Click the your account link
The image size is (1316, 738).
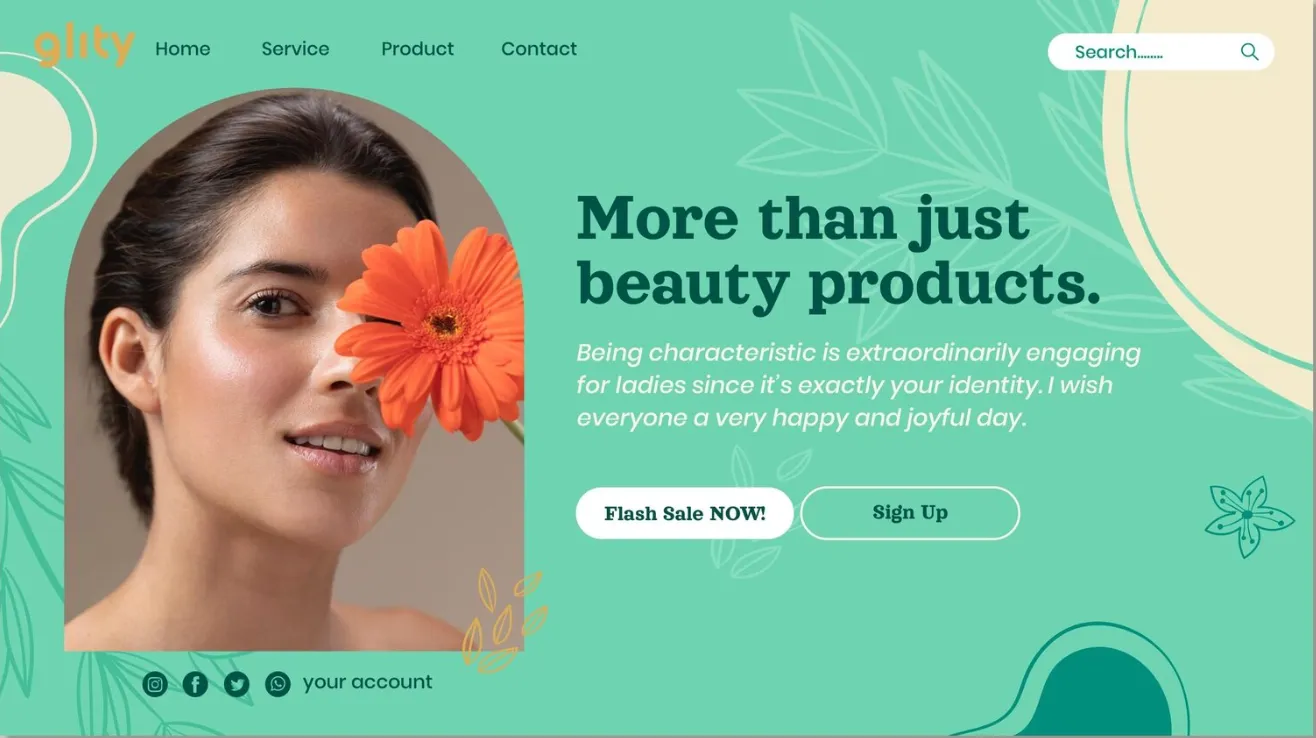368,682
